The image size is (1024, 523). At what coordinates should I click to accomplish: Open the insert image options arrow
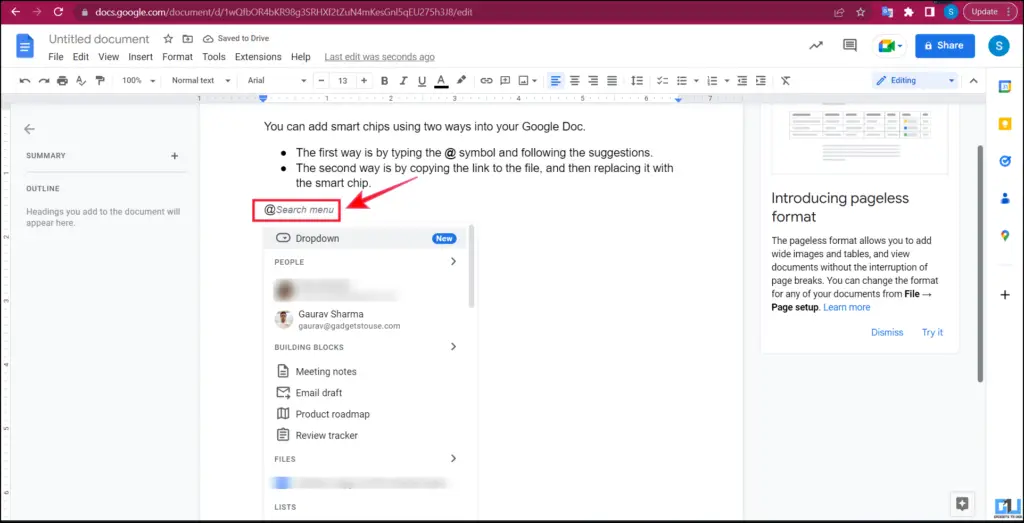tap(534, 81)
